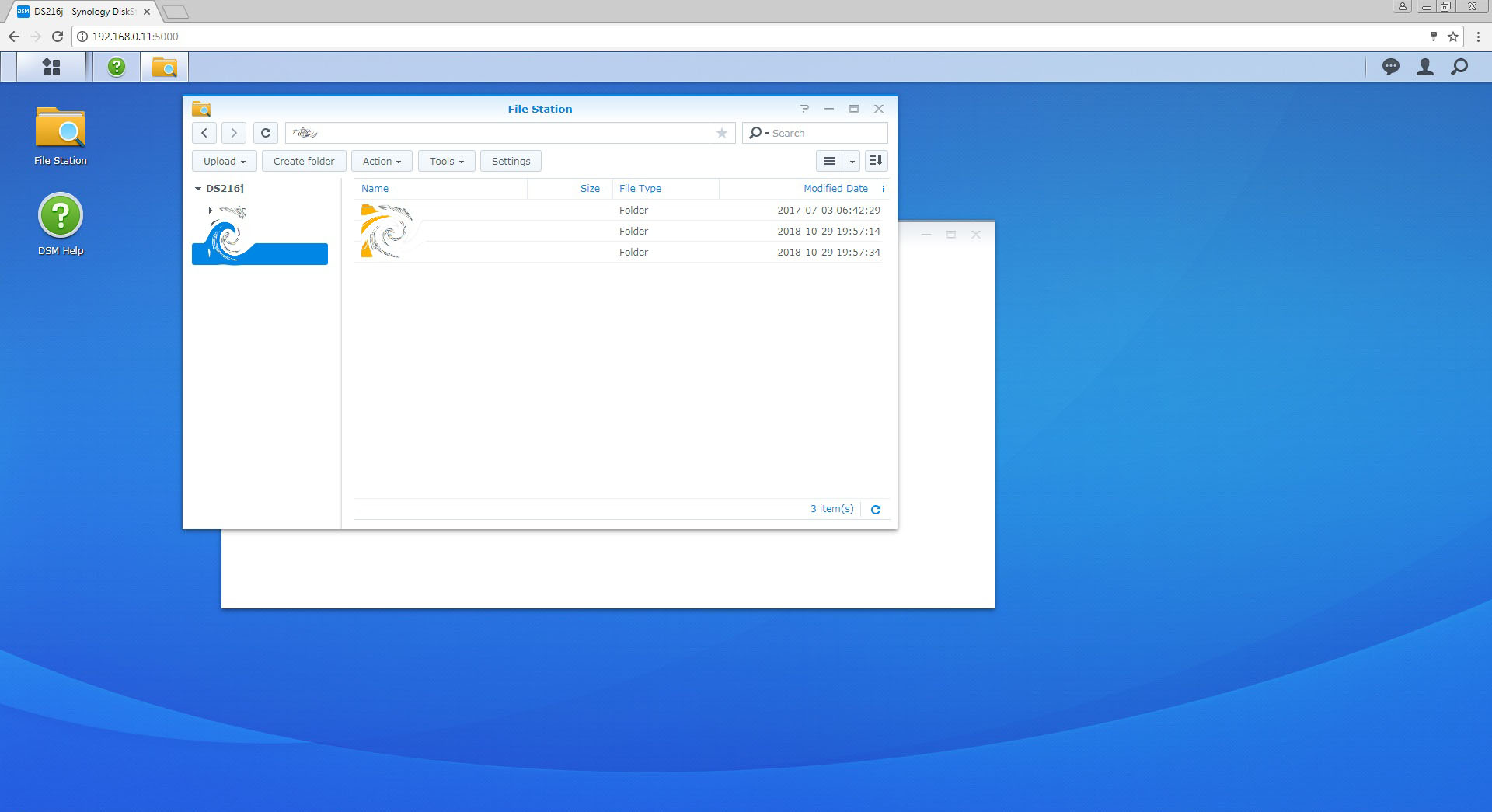Open the File Station search options magnifier
The image size is (1492, 812).
[x=757, y=133]
